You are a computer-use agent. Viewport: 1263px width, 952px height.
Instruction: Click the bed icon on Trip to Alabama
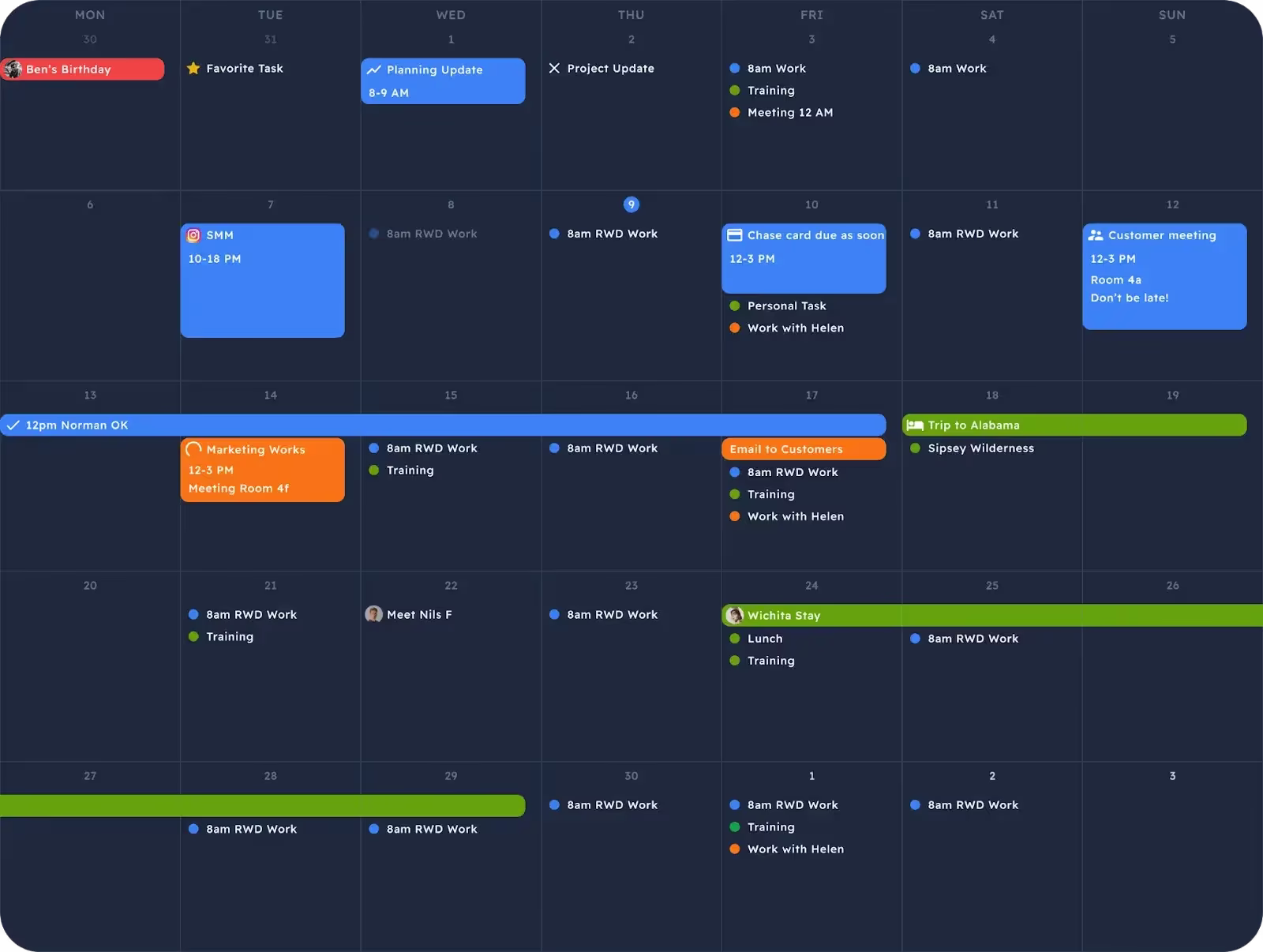[915, 425]
